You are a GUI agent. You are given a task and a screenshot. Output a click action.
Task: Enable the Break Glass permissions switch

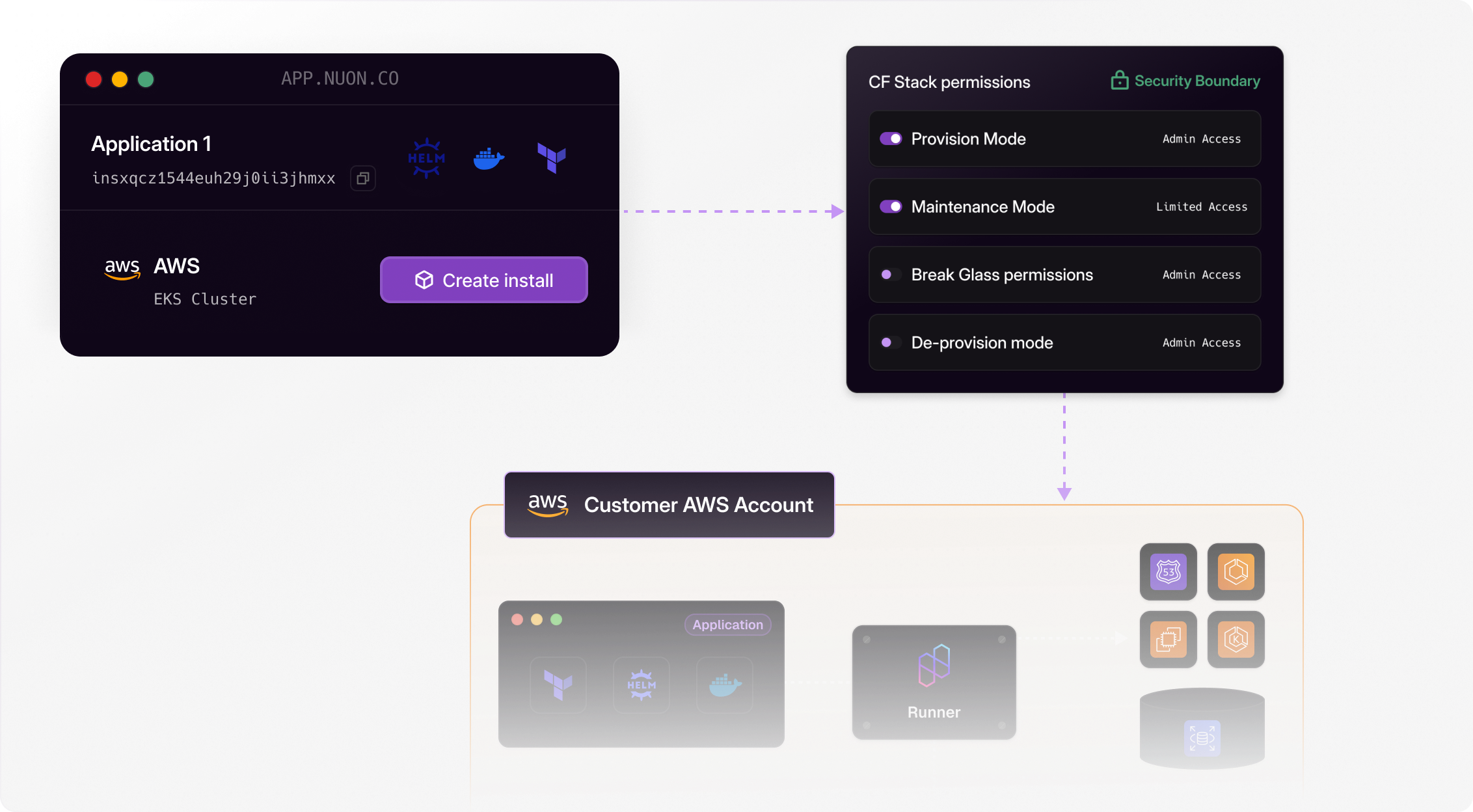coord(891,275)
